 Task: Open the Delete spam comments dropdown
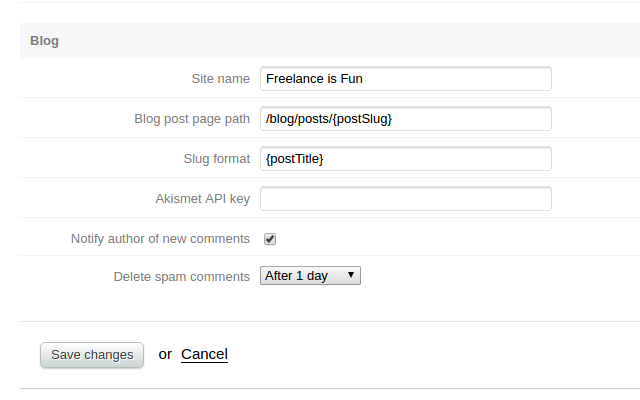pyautogui.click(x=309, y=276)
